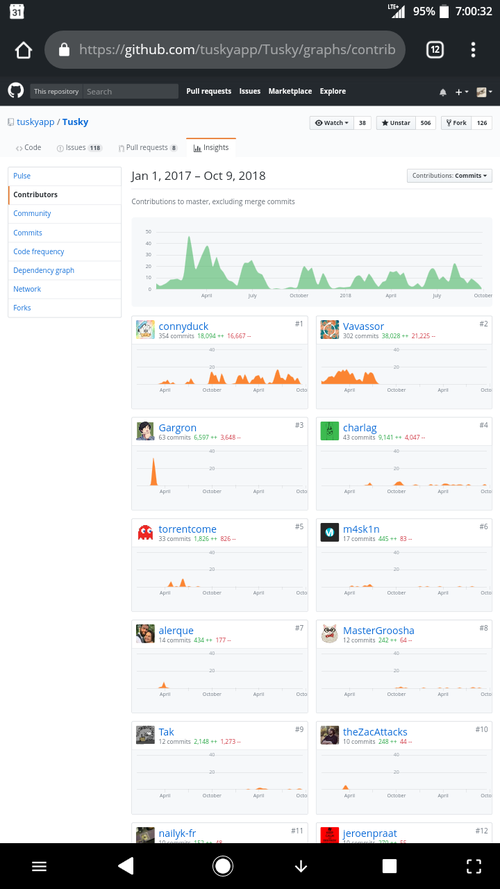Click the GitHub search field
Image resolution: width=500 pixels, height=889 pixels.
coord(130,91)
